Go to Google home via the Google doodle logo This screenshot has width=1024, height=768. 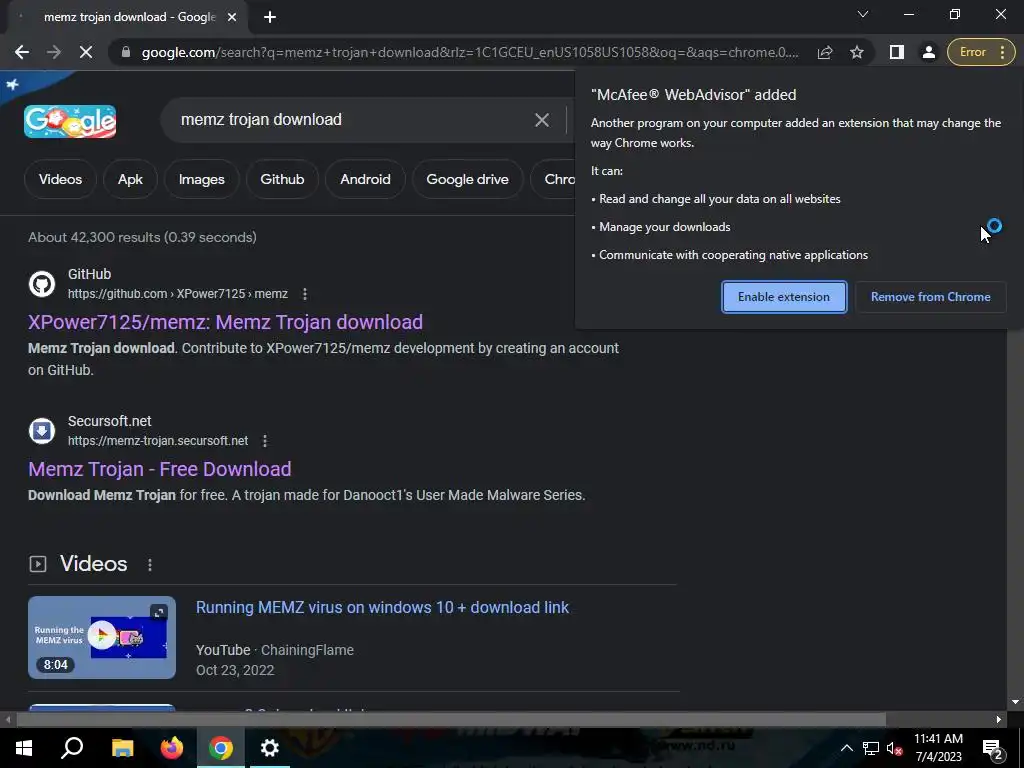(70, 121)
